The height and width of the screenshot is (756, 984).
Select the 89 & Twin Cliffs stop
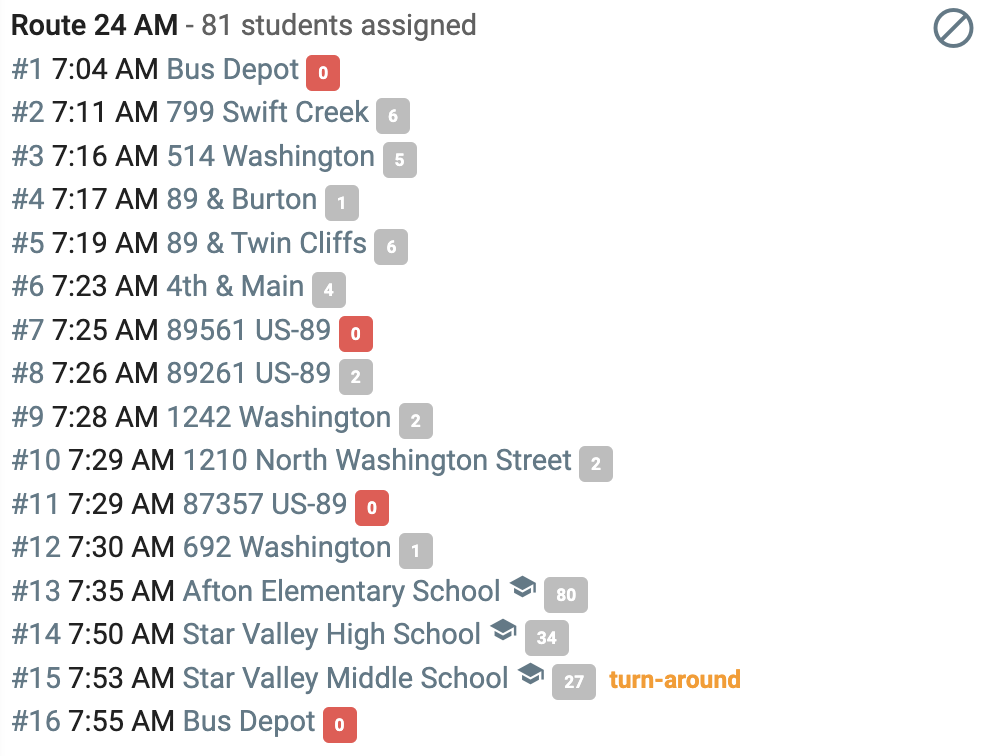pos(267,243)
